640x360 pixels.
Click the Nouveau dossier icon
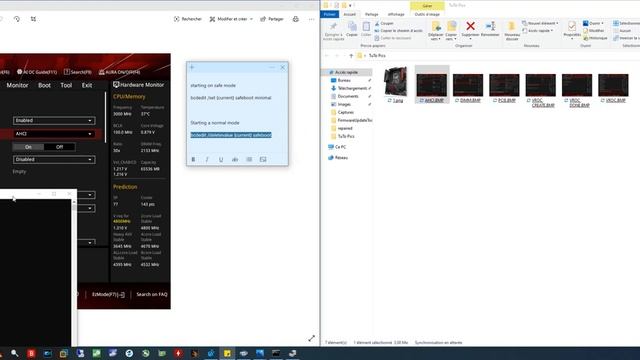512,31
